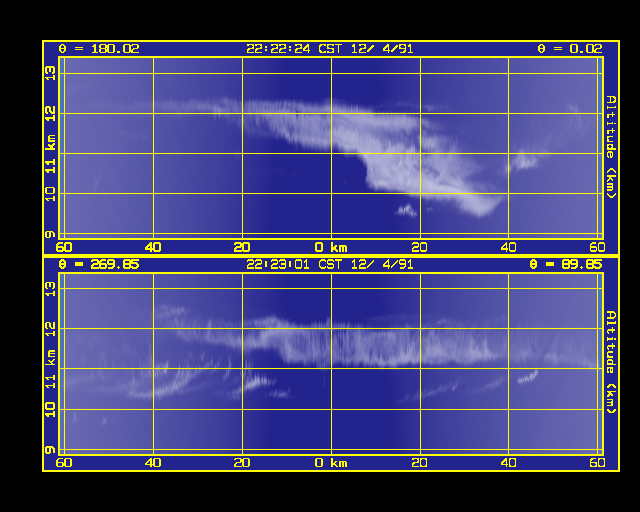This screenshot has height=512, width=640.
Task: Click the right "40" distance label under the top panel
Action: click(509, 247)
